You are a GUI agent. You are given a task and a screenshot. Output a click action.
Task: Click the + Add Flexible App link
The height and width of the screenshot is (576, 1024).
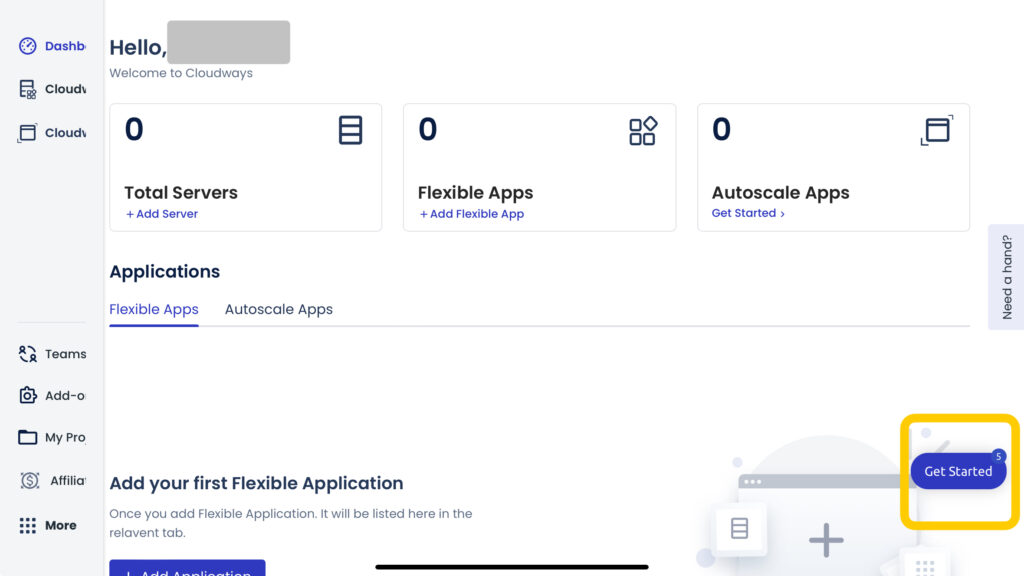point(472,214)
